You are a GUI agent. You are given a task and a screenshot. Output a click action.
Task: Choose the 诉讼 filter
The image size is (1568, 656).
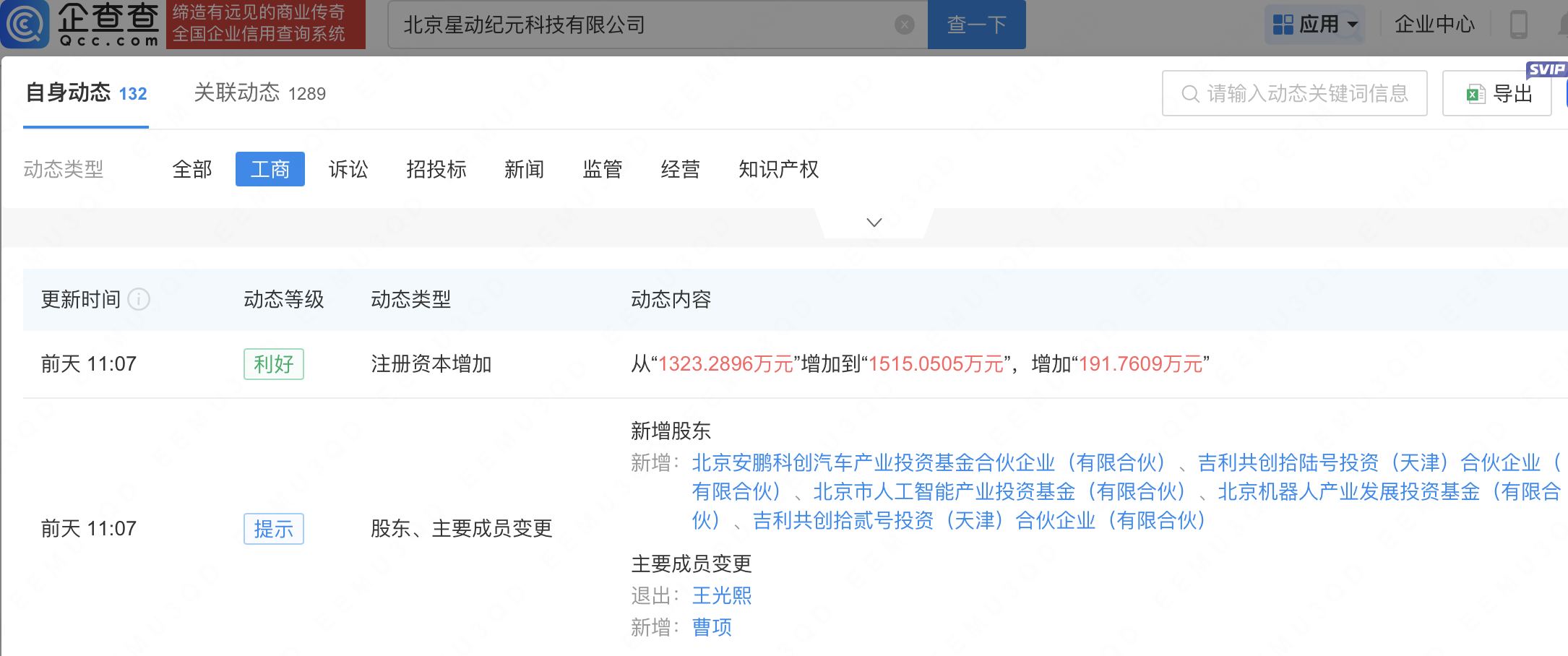tap(348, 170)
